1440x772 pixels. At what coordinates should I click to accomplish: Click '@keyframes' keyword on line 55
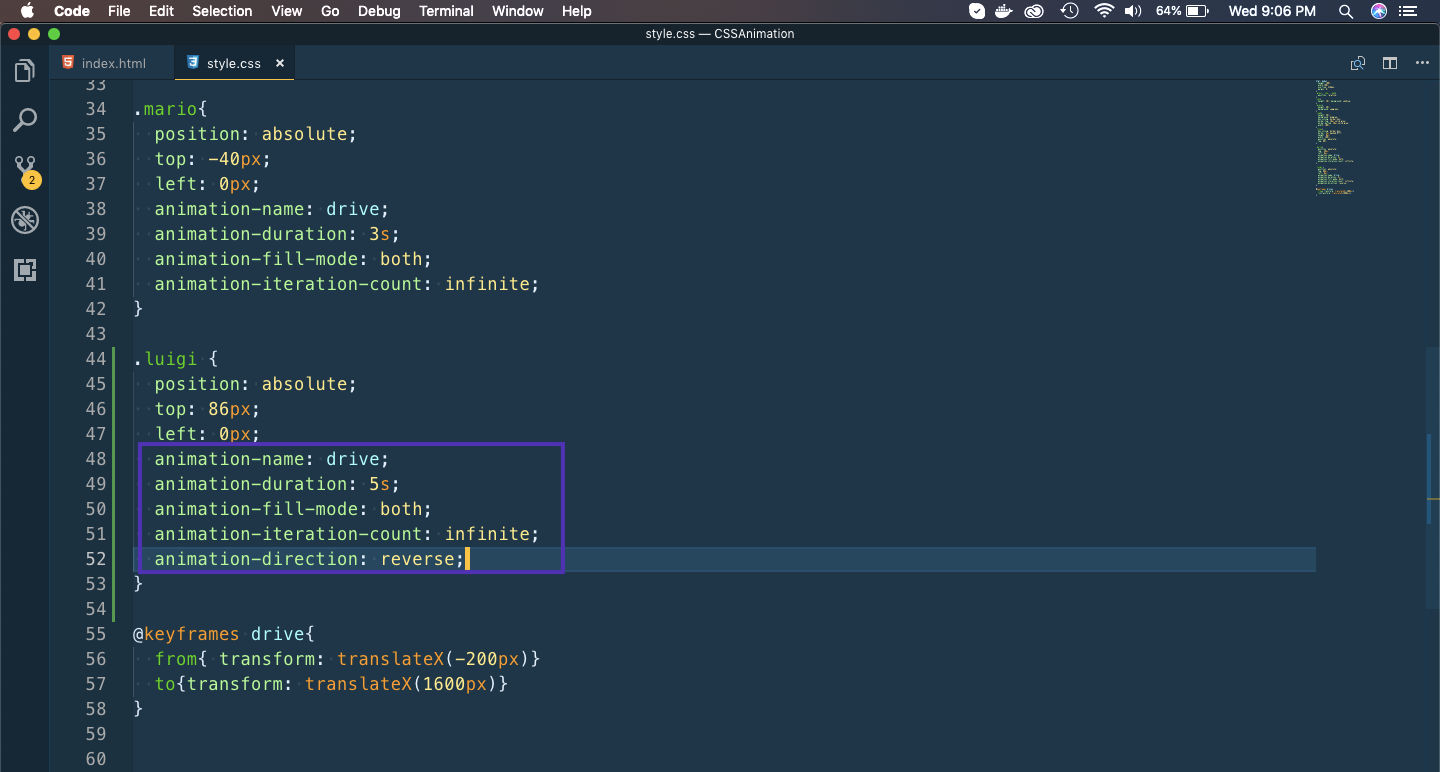pyautogui.click(x=186, y=634)
